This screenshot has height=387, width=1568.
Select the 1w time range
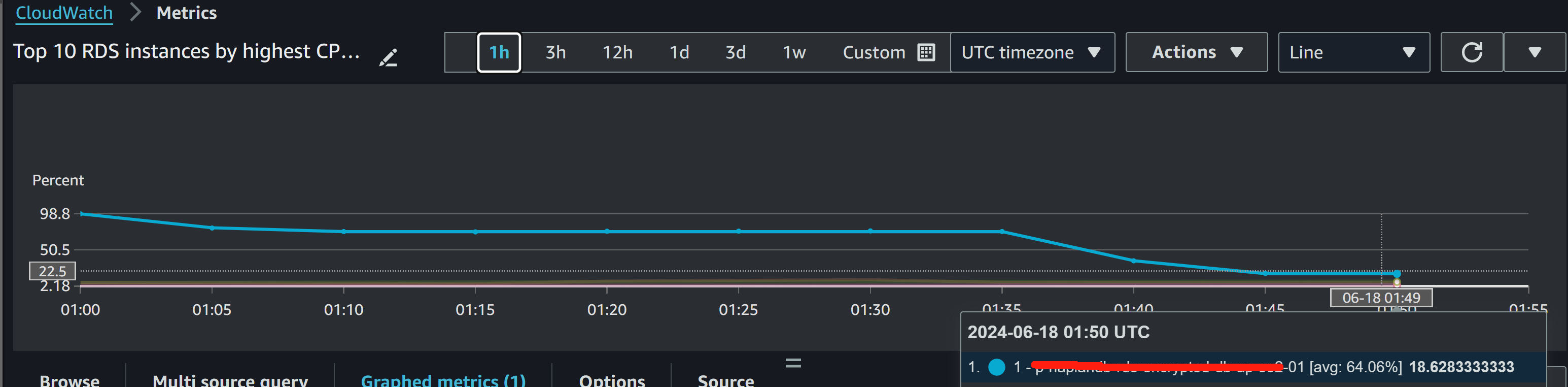794,52
